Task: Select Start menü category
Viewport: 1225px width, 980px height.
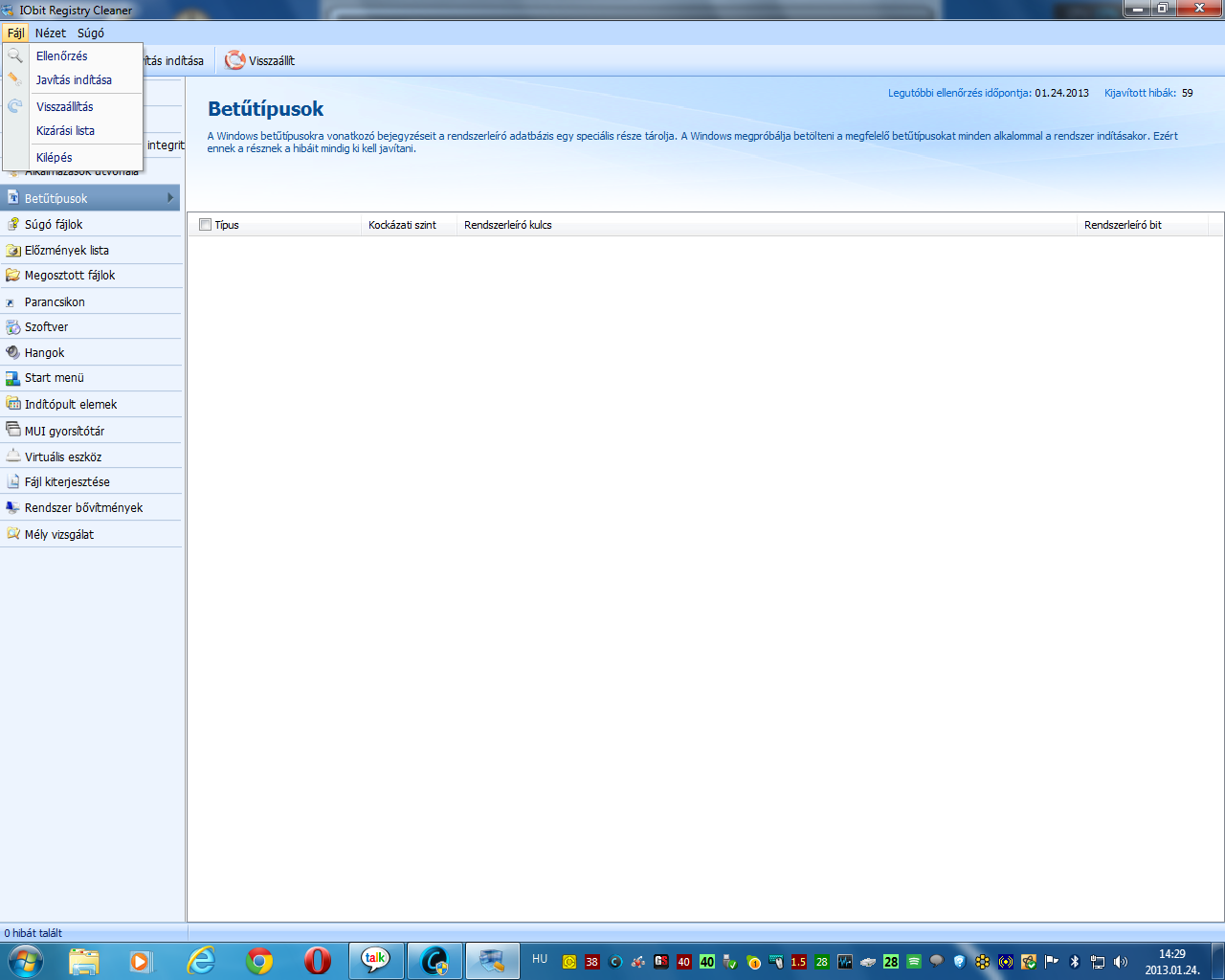Action: (x=90, y=377)
